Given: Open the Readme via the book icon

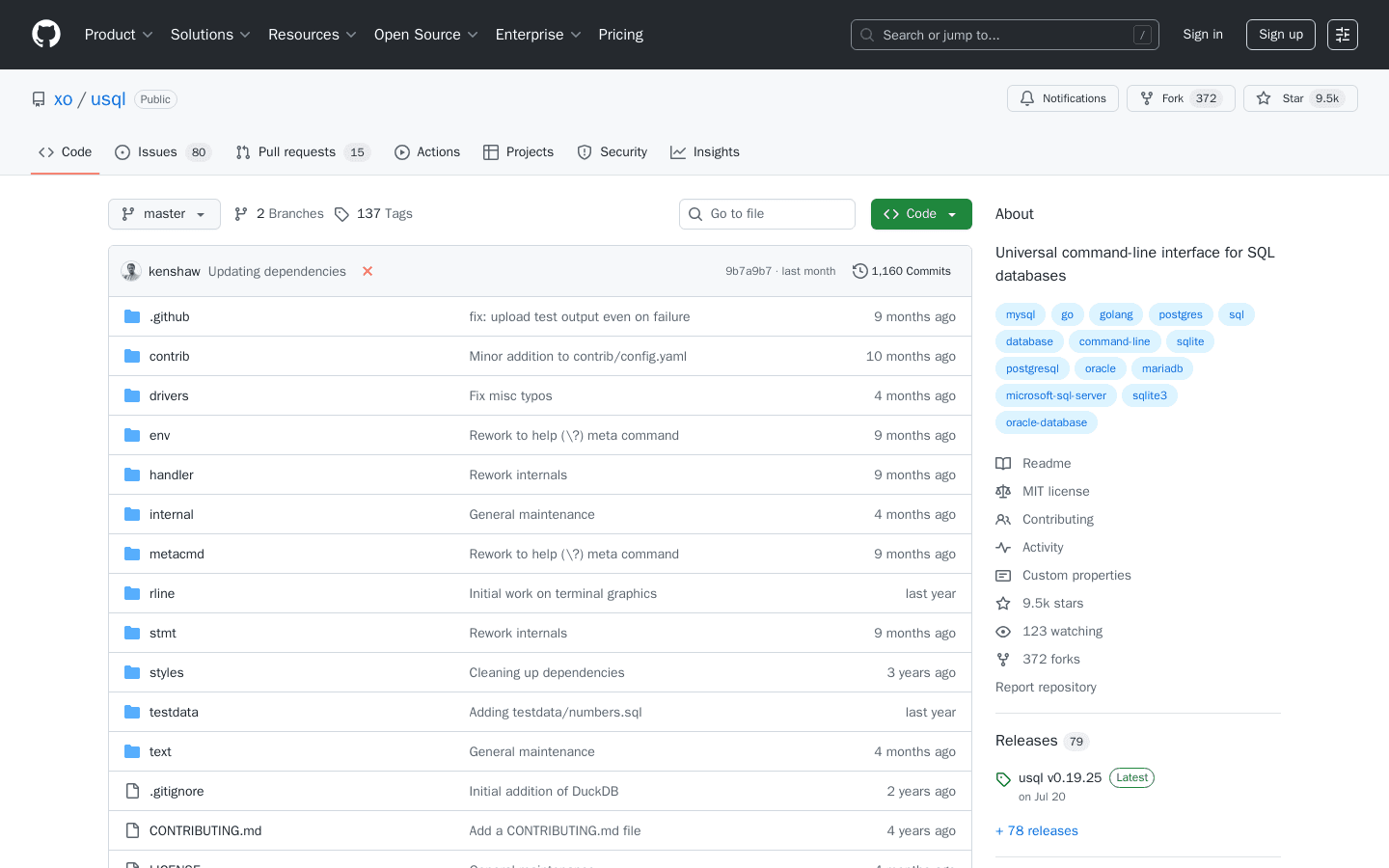Looking at the screenshot, I should point(1003,463).
